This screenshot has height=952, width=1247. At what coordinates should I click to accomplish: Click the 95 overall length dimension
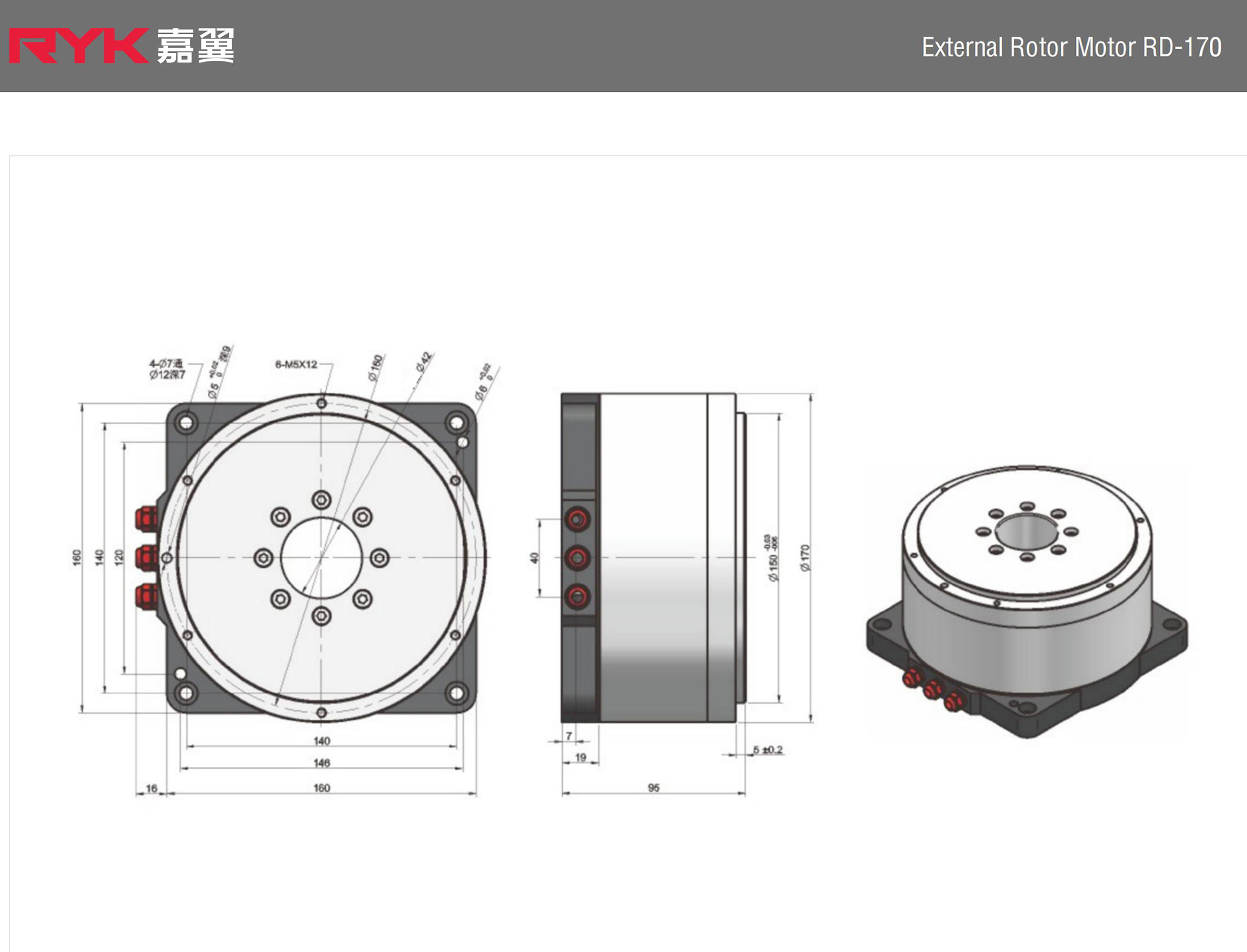[x=654, y=788]
